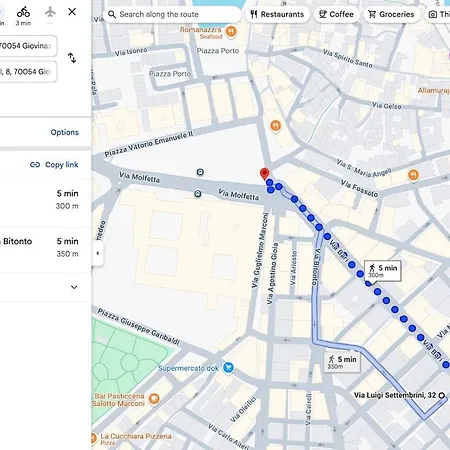Click the 5 min 350m route label on map
This screenshot has height=450, width=450.
[342, 363]
